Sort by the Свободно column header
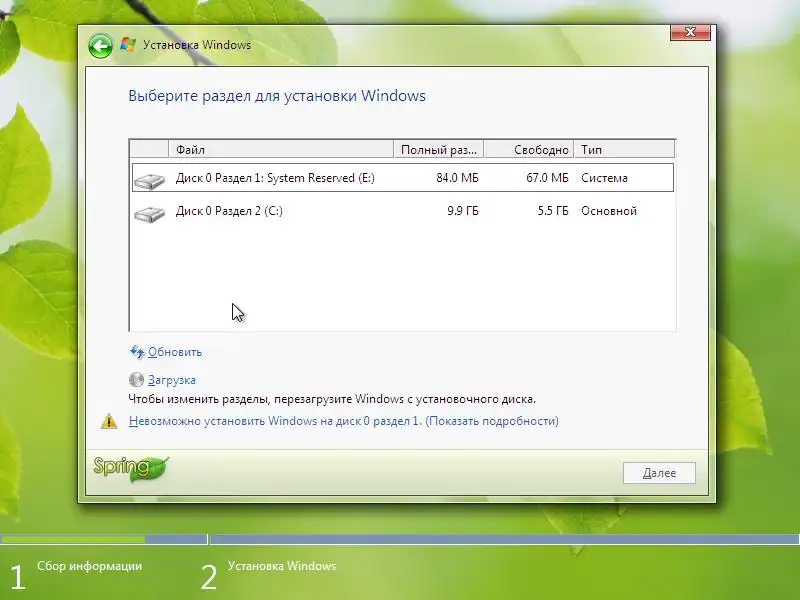Image resolution: width=800 pixels, height=600 pixels. click(529, 149)
